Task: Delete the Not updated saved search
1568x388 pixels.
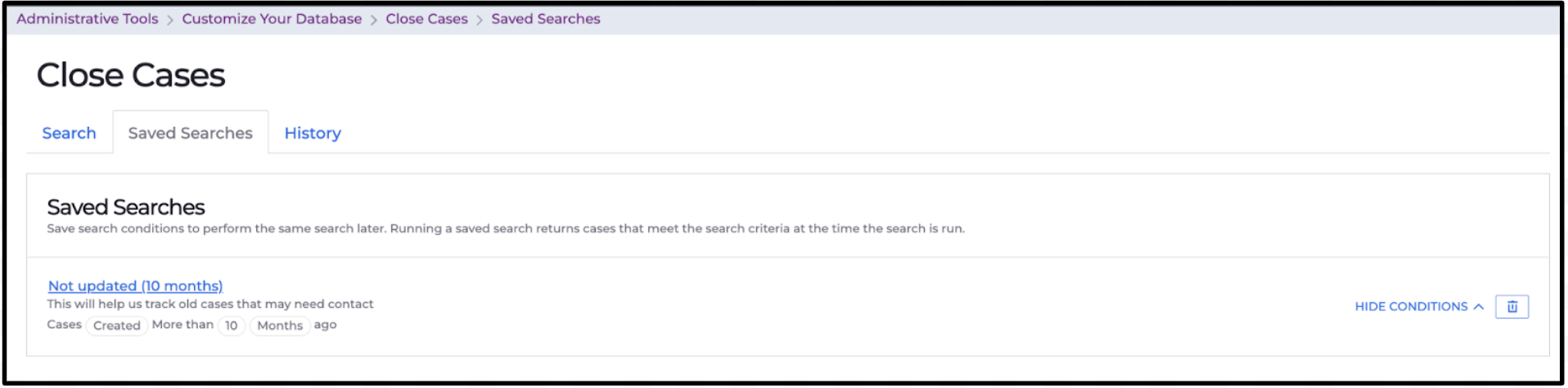Action: 1512,307
